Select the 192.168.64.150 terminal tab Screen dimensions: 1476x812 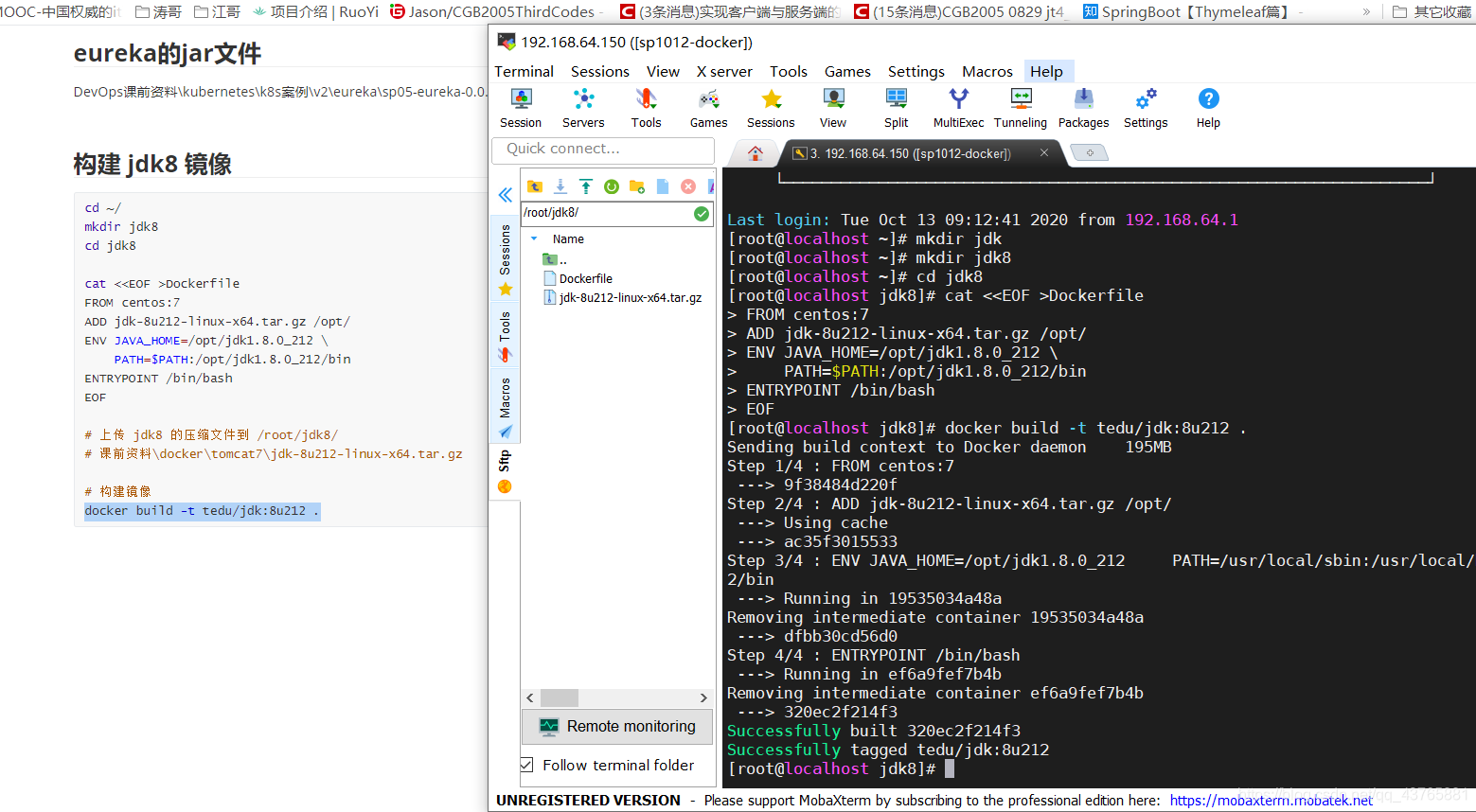pos(911,153)
